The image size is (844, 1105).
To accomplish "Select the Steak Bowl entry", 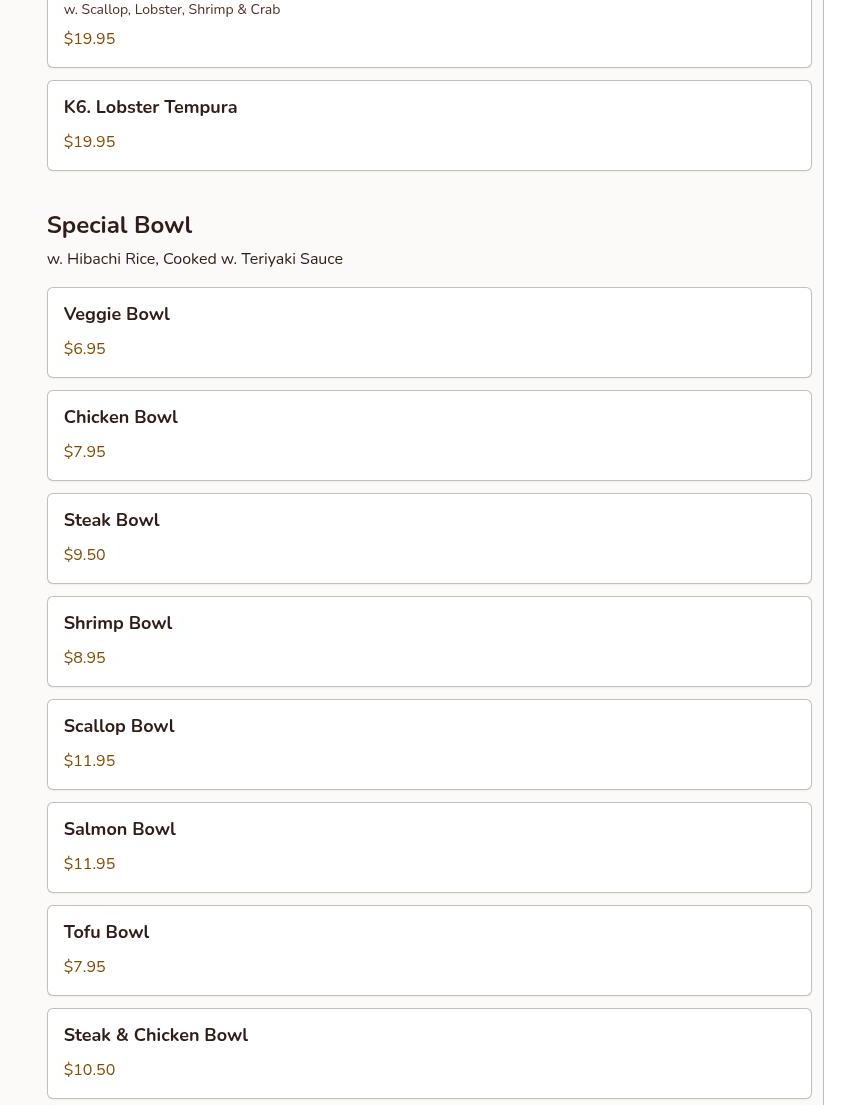I will pos(429,538).
